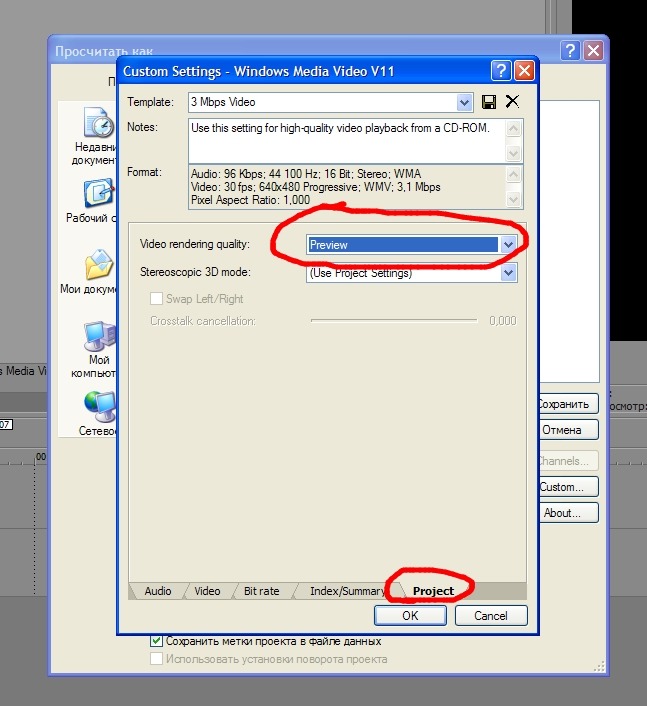Click the Video: 30 fps format line
647x706 pixels.
coord(316,187)
